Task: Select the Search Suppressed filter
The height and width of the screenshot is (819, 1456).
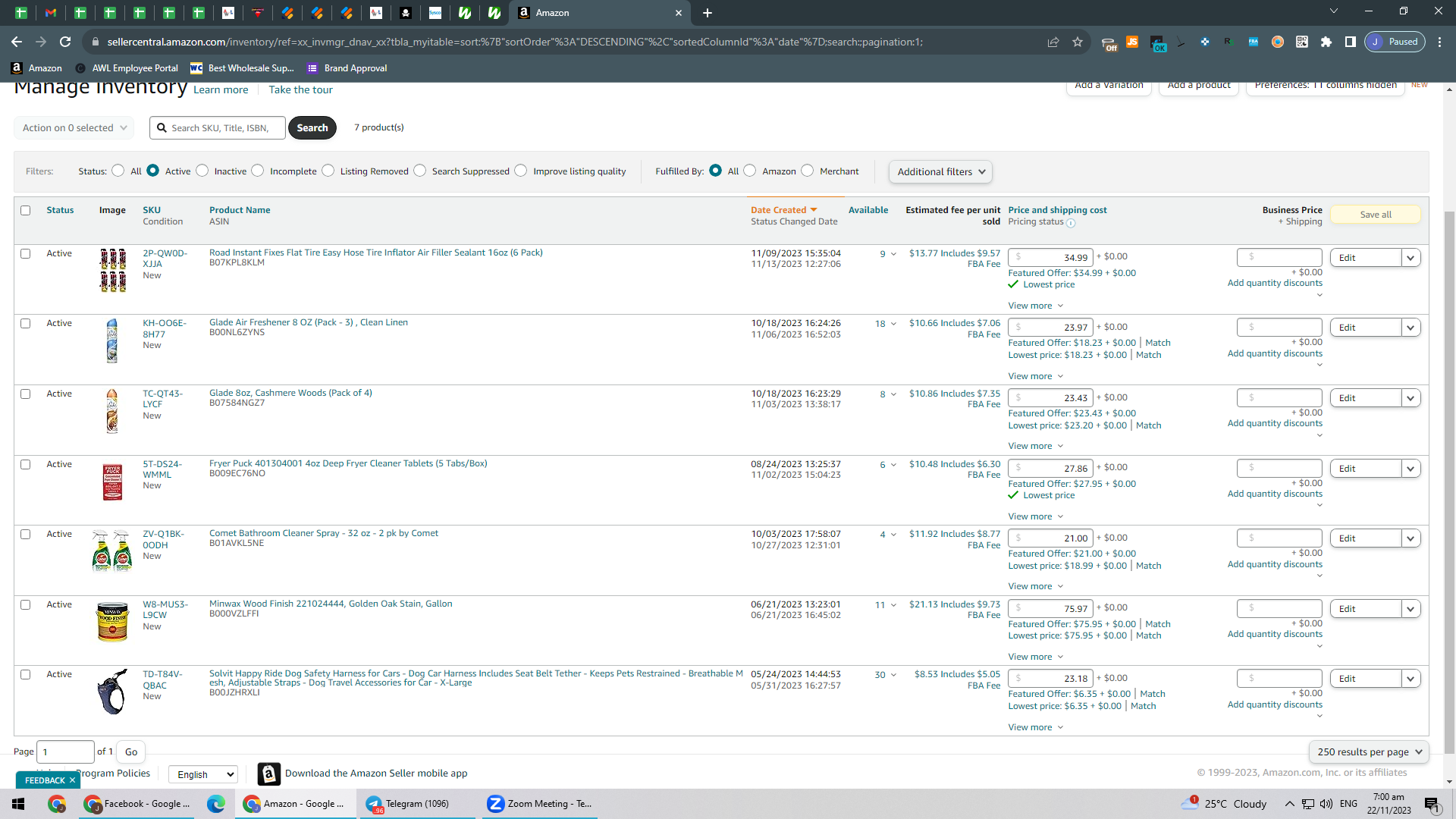Action: tap(420, 171)
